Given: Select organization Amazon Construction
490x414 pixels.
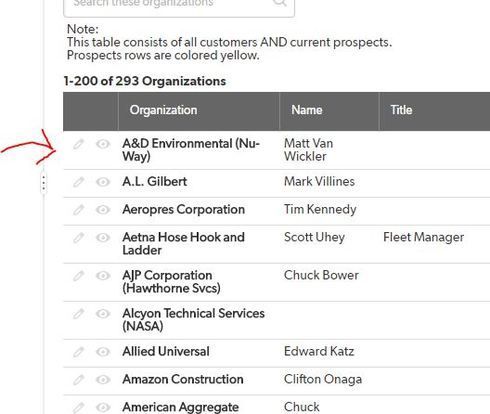Looking at the screenshot, I should click(183, 379).
